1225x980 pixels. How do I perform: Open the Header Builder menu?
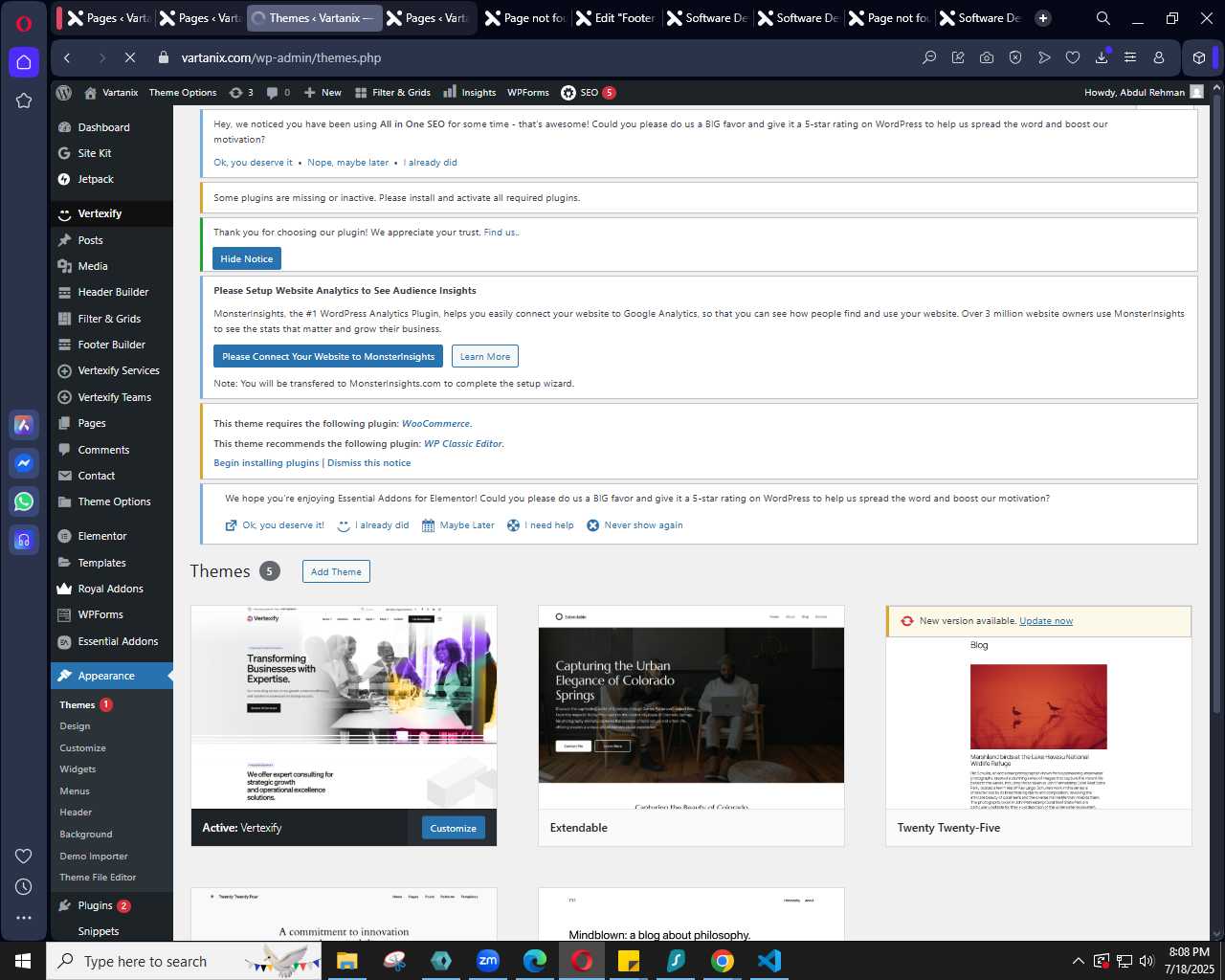[111, 292]
